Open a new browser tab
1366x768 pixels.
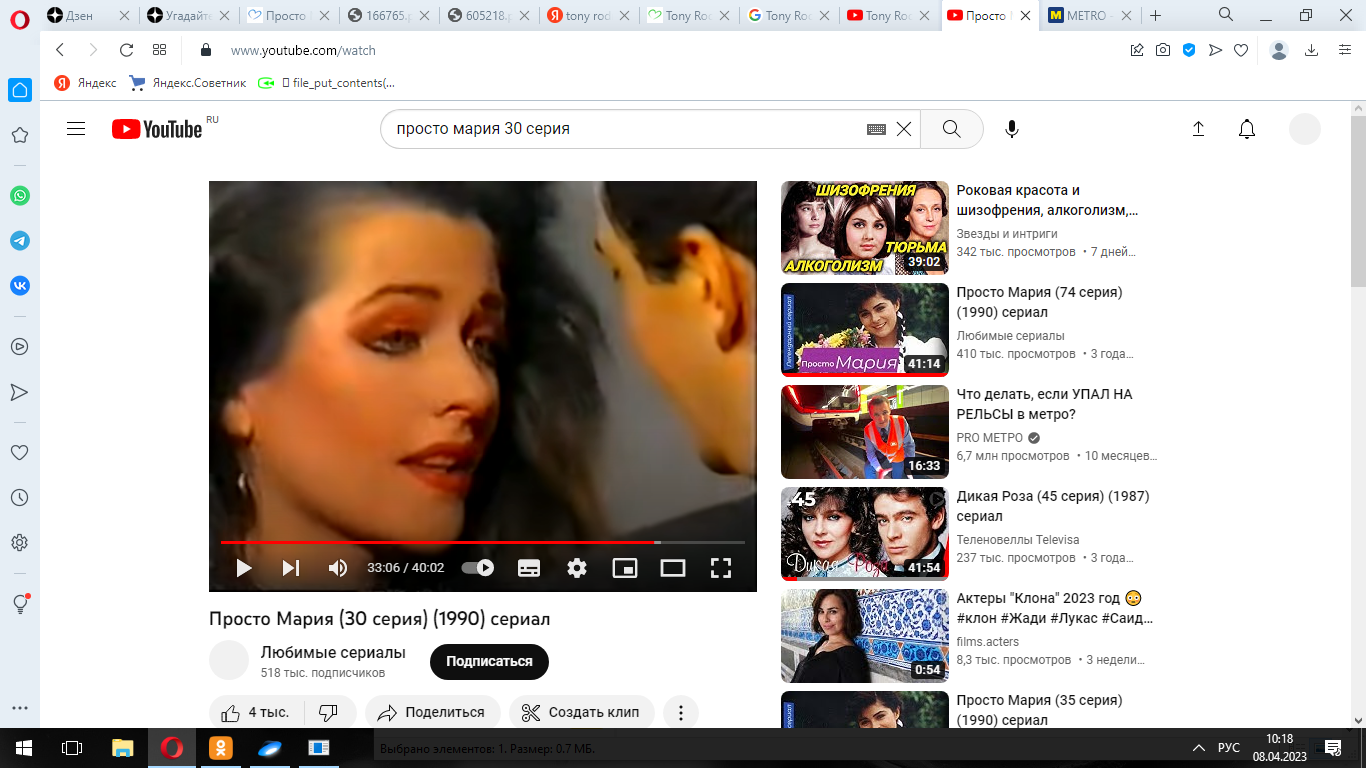(x=1156, y=16)
